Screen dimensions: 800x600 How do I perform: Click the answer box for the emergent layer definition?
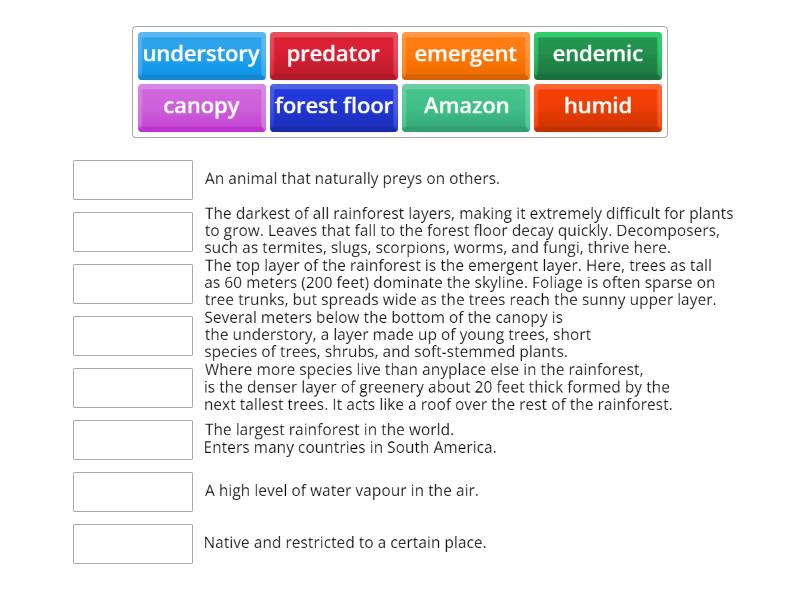[133, 284]
